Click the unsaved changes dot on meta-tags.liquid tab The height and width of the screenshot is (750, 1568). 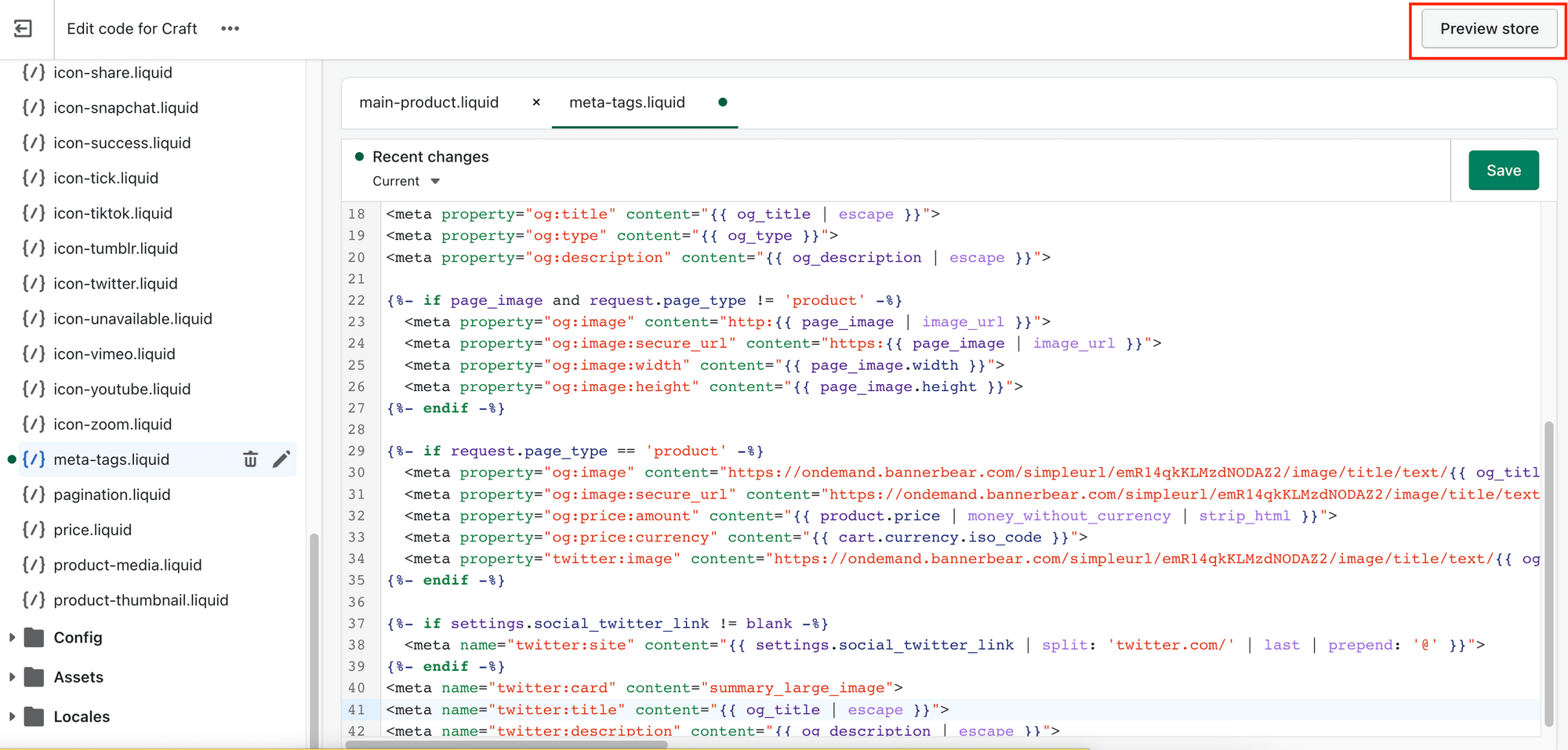click(x=722, y=102)
